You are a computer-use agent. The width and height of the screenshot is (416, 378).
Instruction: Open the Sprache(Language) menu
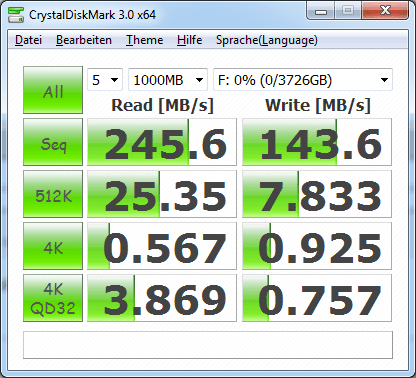[267, 40]
